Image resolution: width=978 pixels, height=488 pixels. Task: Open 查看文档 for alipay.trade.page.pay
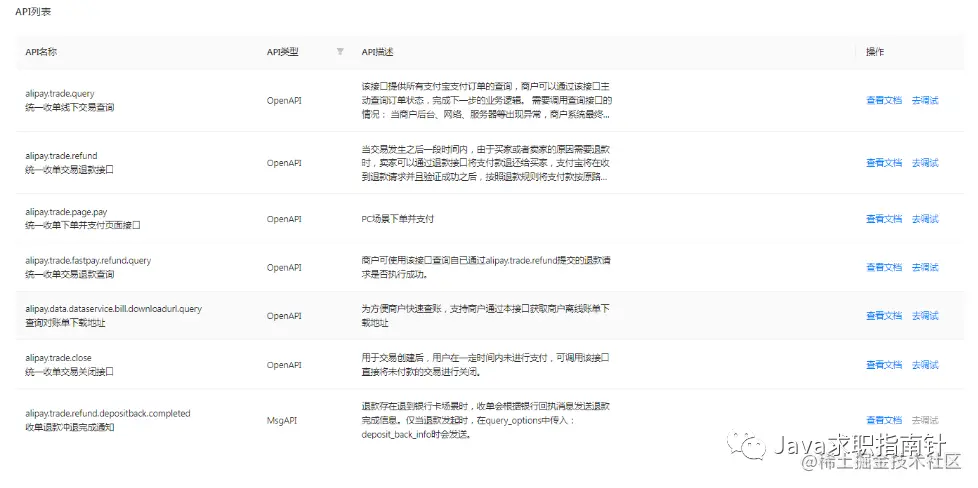click(884, 219)
